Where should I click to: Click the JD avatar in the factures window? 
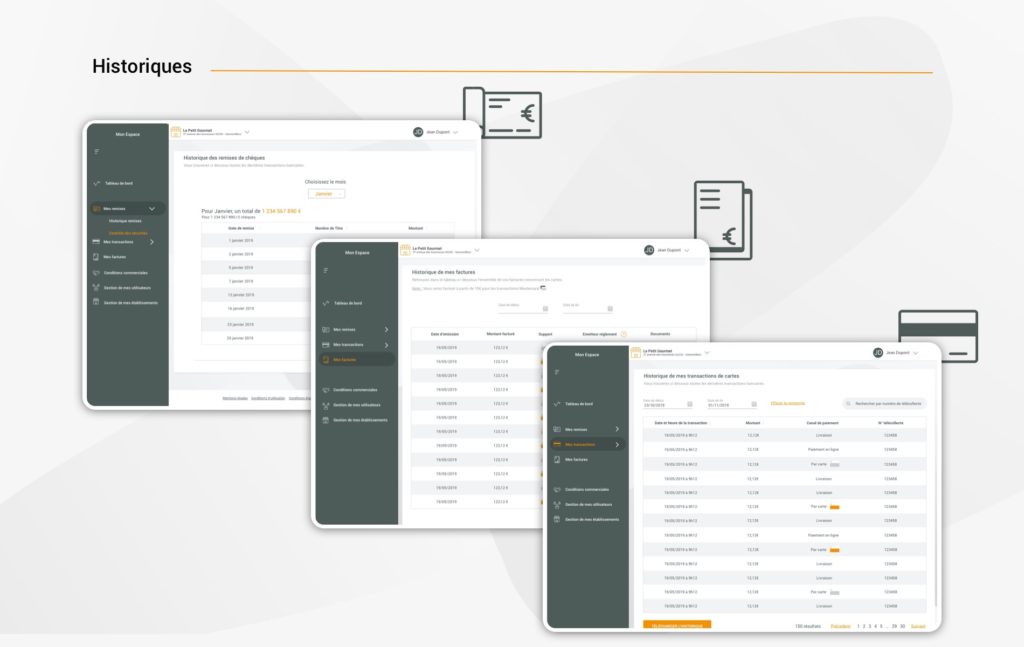pyautogui.click(x=649, y=250)
